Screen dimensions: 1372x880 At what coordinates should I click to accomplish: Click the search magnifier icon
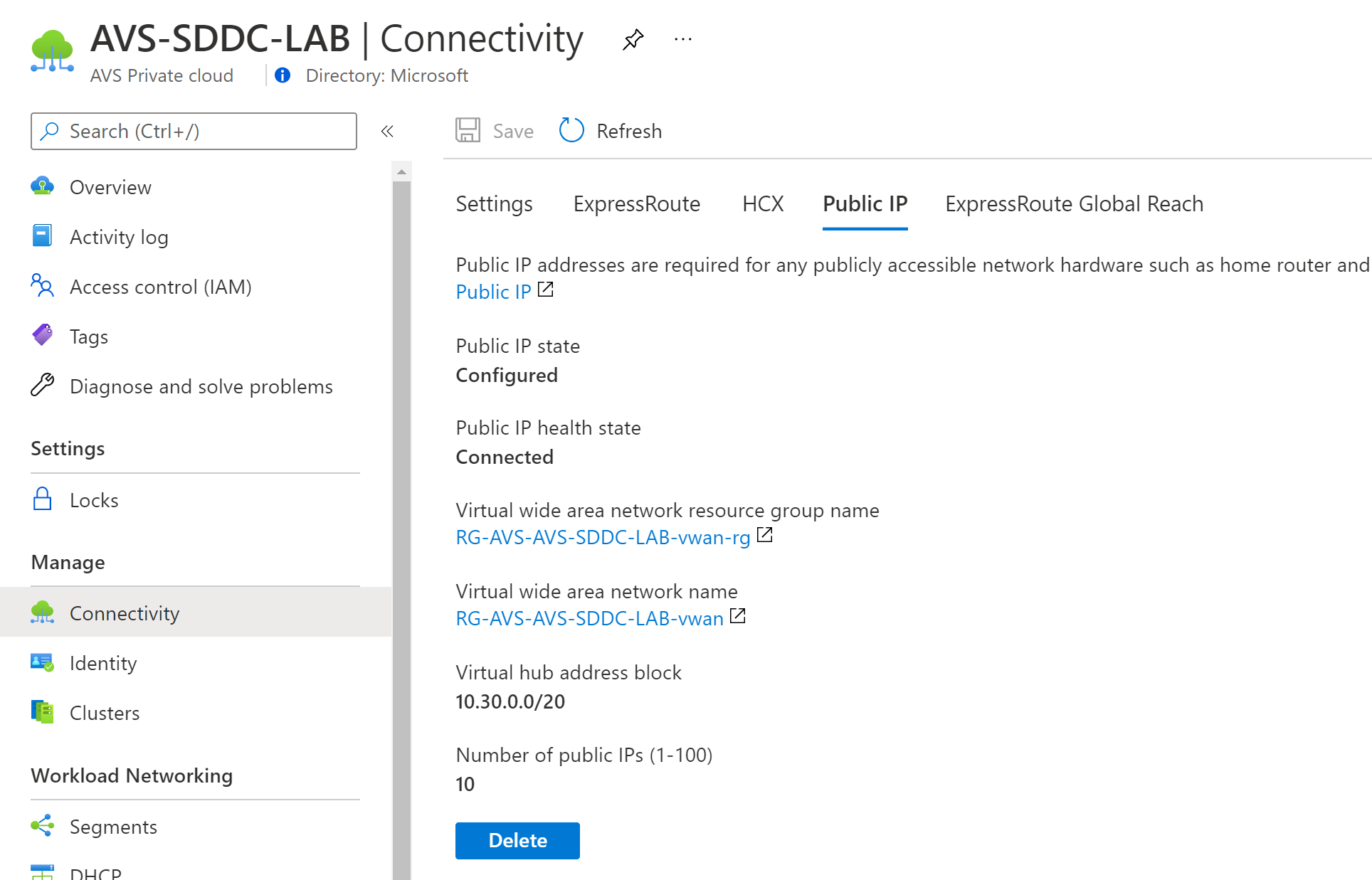point(49,131)
